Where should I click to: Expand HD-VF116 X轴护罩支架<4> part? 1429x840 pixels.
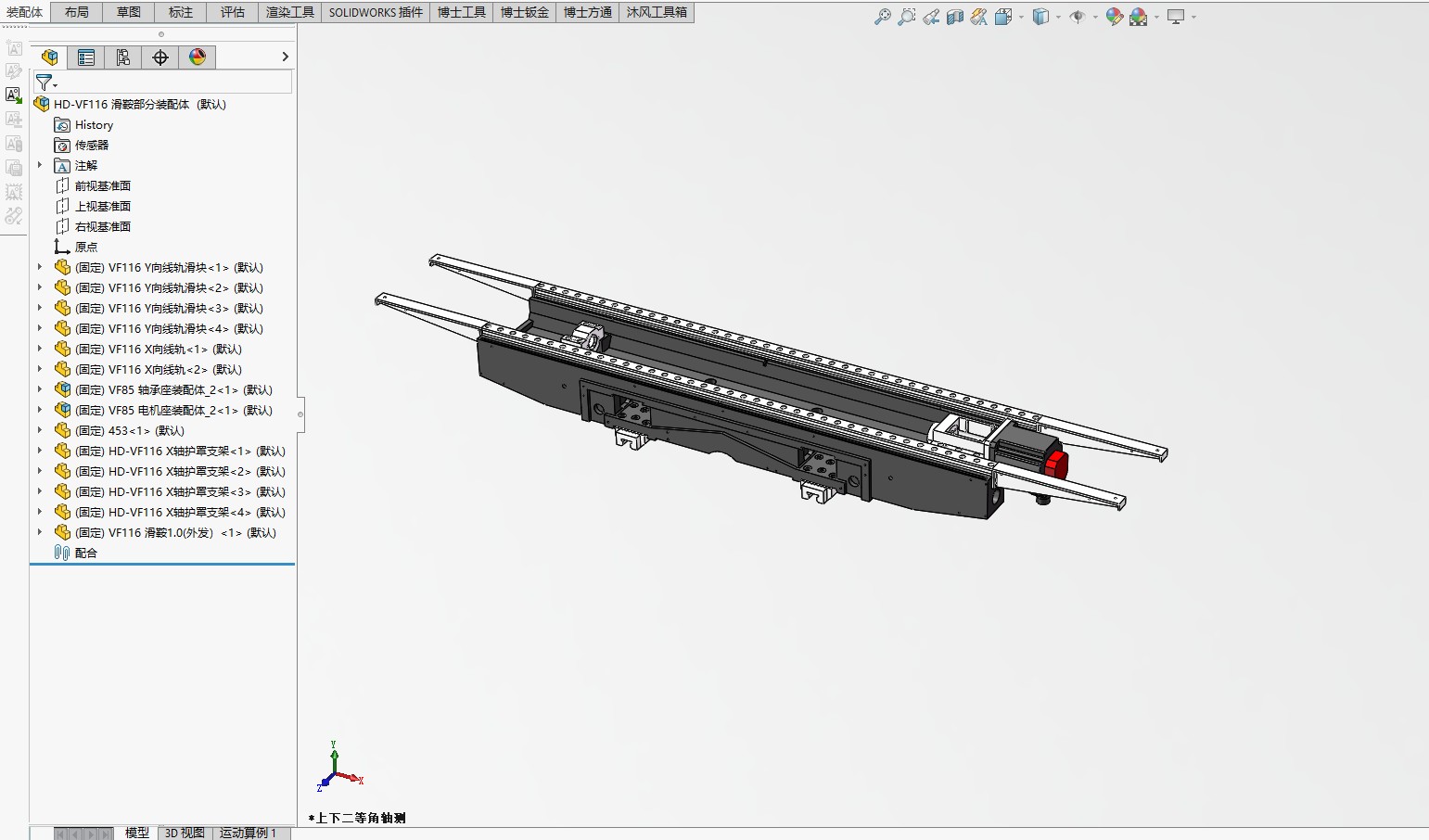click(x=40, y=512)
